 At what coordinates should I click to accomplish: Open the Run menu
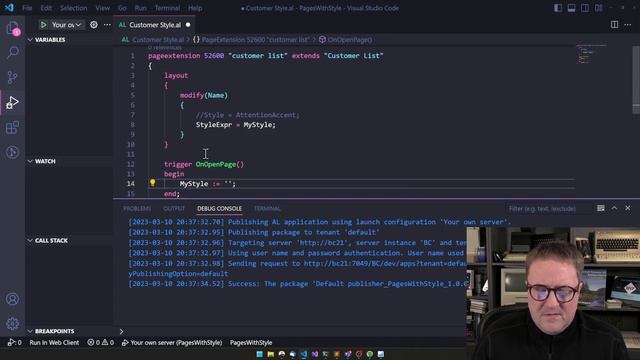coord(140,8)
